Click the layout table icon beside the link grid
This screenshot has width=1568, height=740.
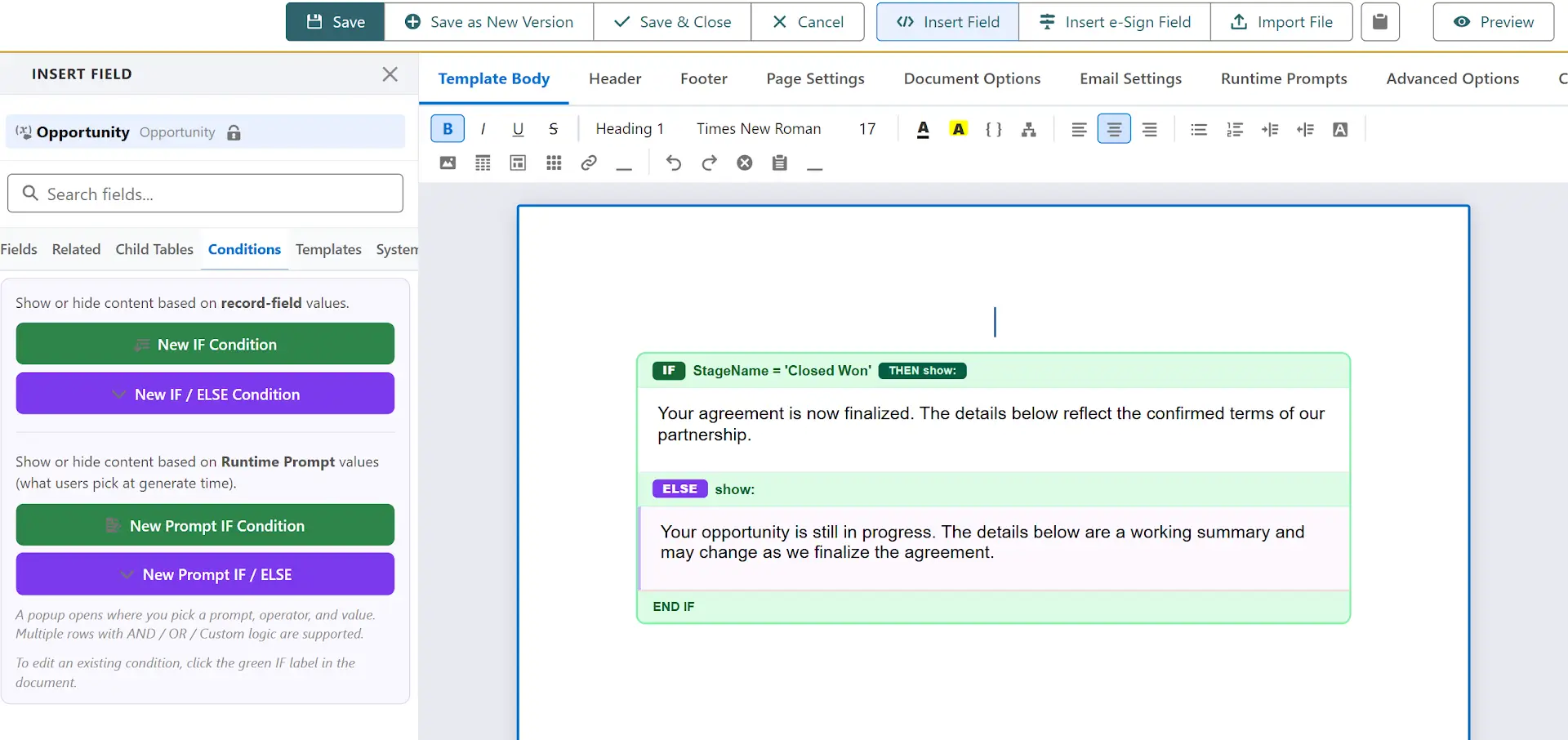click(518, 163)
